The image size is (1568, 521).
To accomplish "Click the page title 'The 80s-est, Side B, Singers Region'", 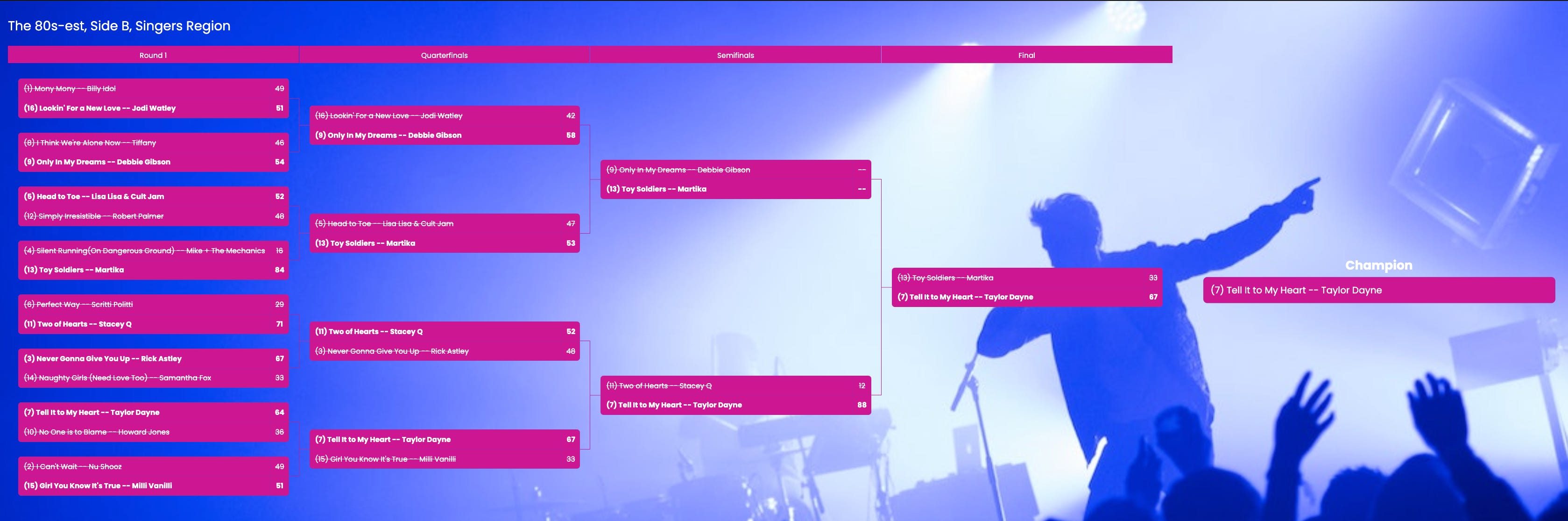I will click(x=120, y=26).
